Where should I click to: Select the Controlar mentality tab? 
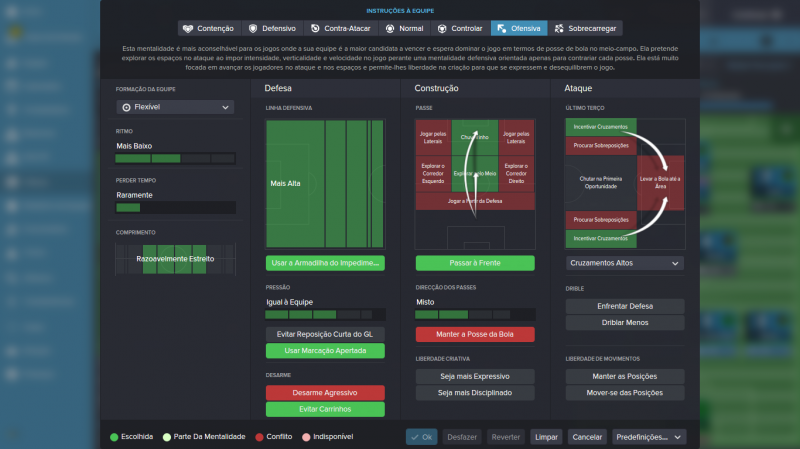click(x=459, y=28)
